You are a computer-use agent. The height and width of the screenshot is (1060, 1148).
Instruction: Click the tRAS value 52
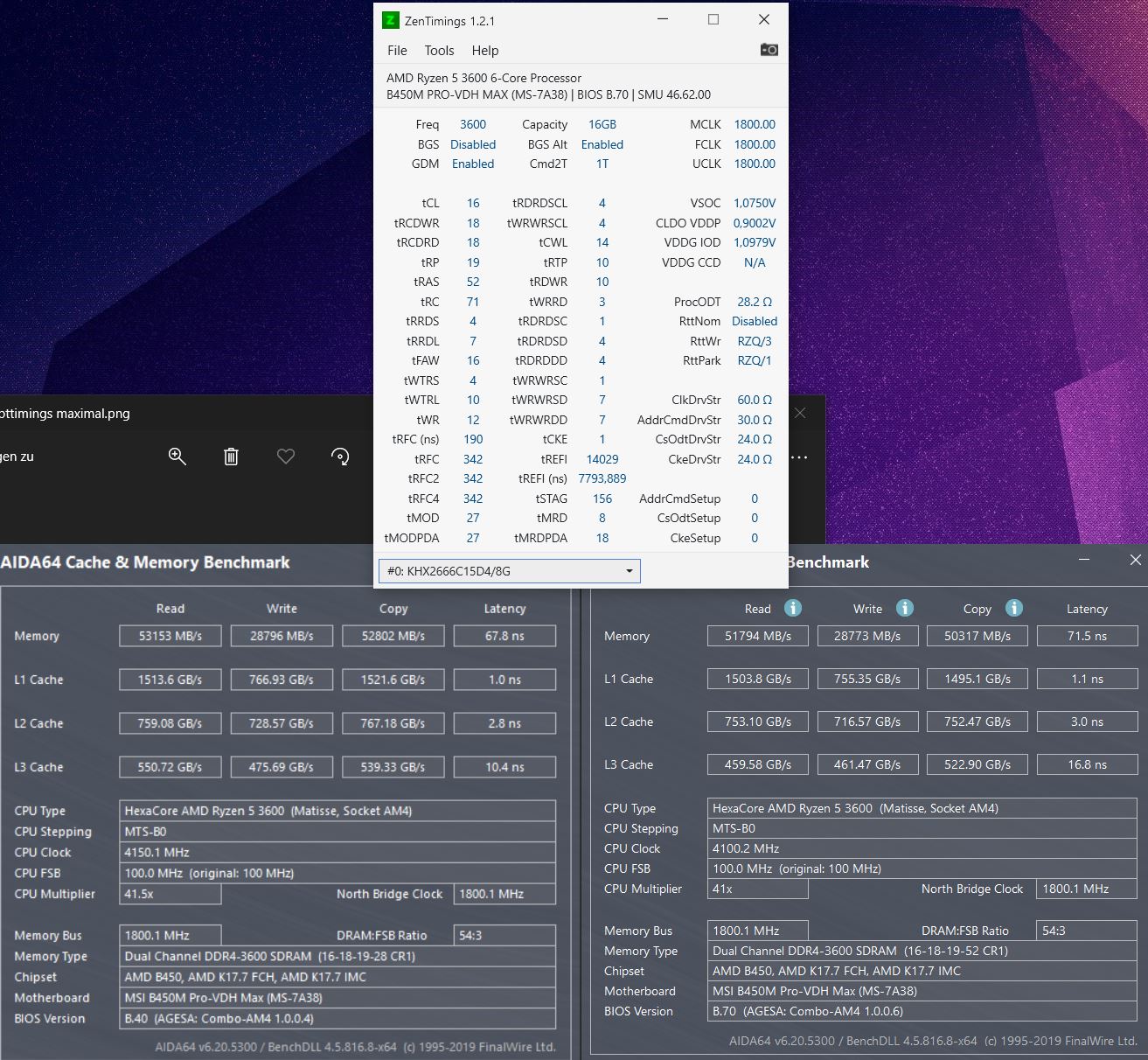(473, 282)
